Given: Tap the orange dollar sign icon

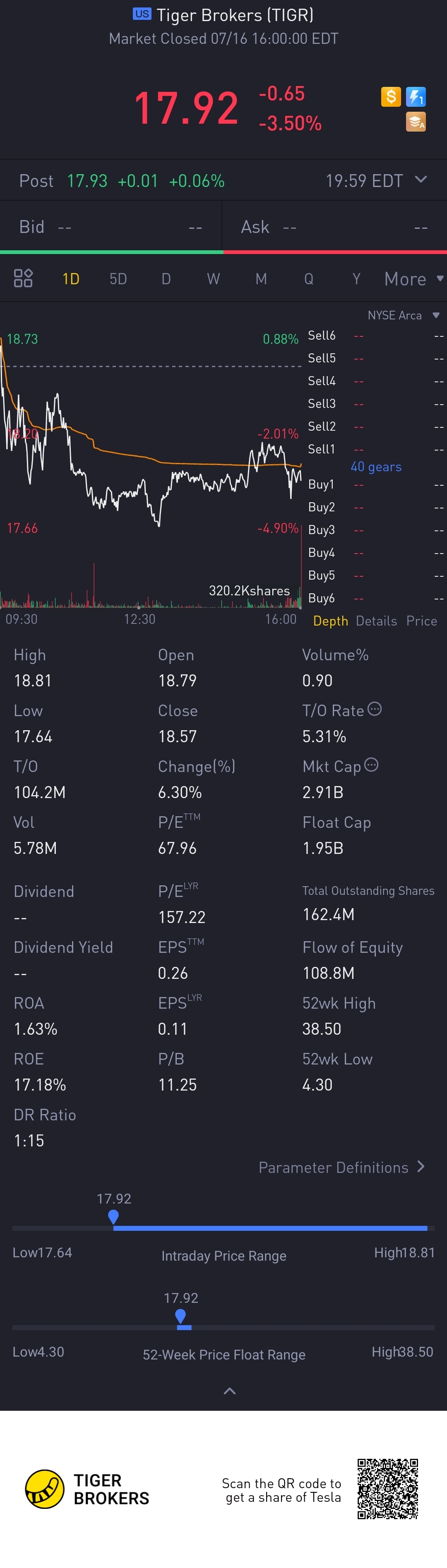Looking at the screenshot, I should click(390, 96).
